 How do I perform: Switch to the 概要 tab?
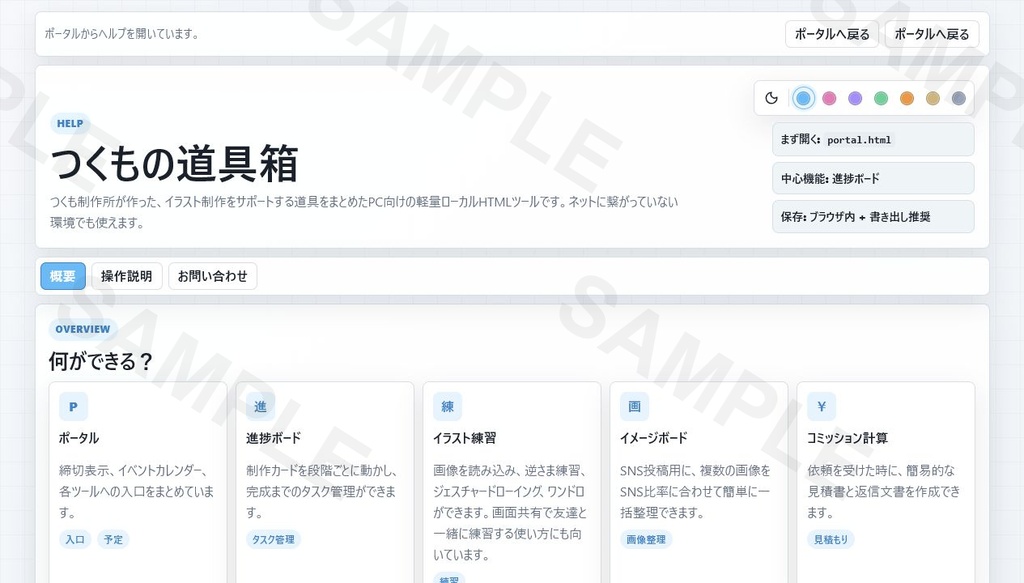tap(63, 276)
